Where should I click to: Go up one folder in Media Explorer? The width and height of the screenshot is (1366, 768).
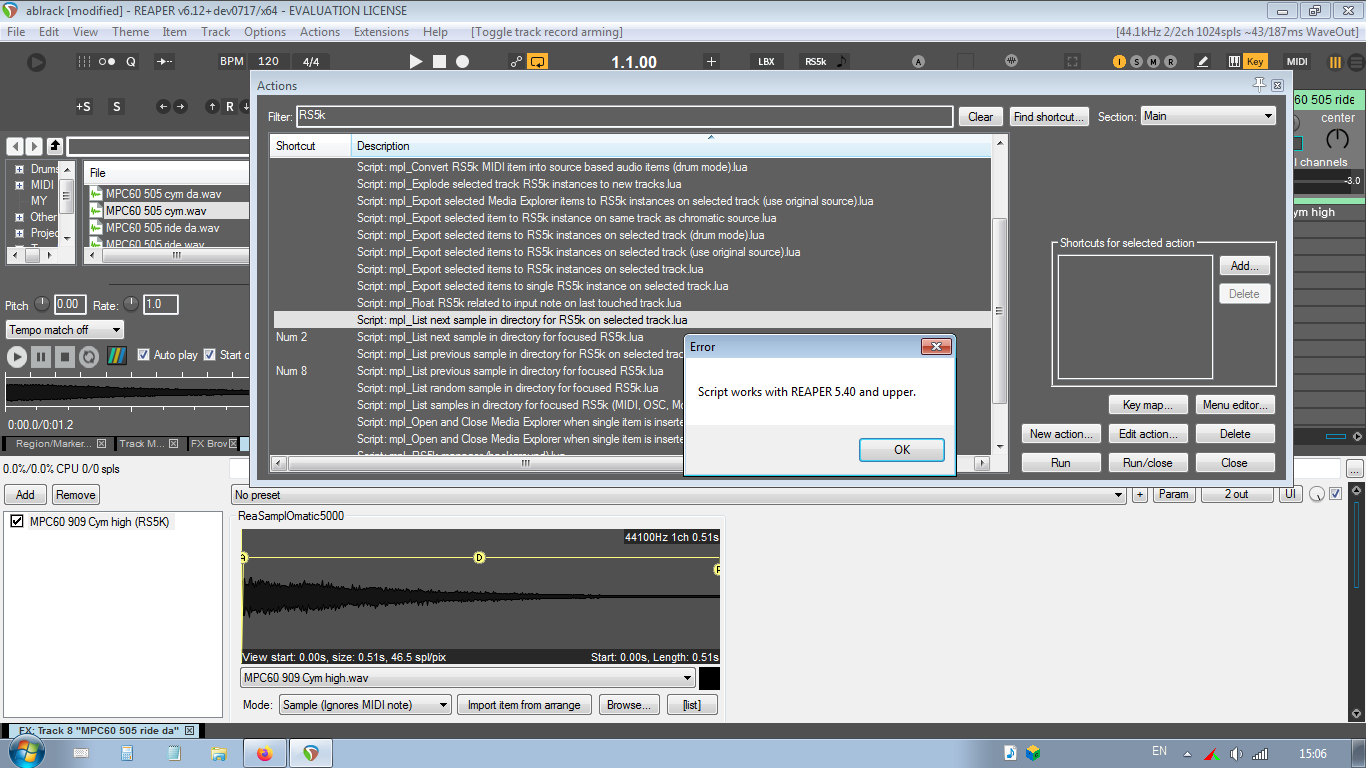point(55,146)
